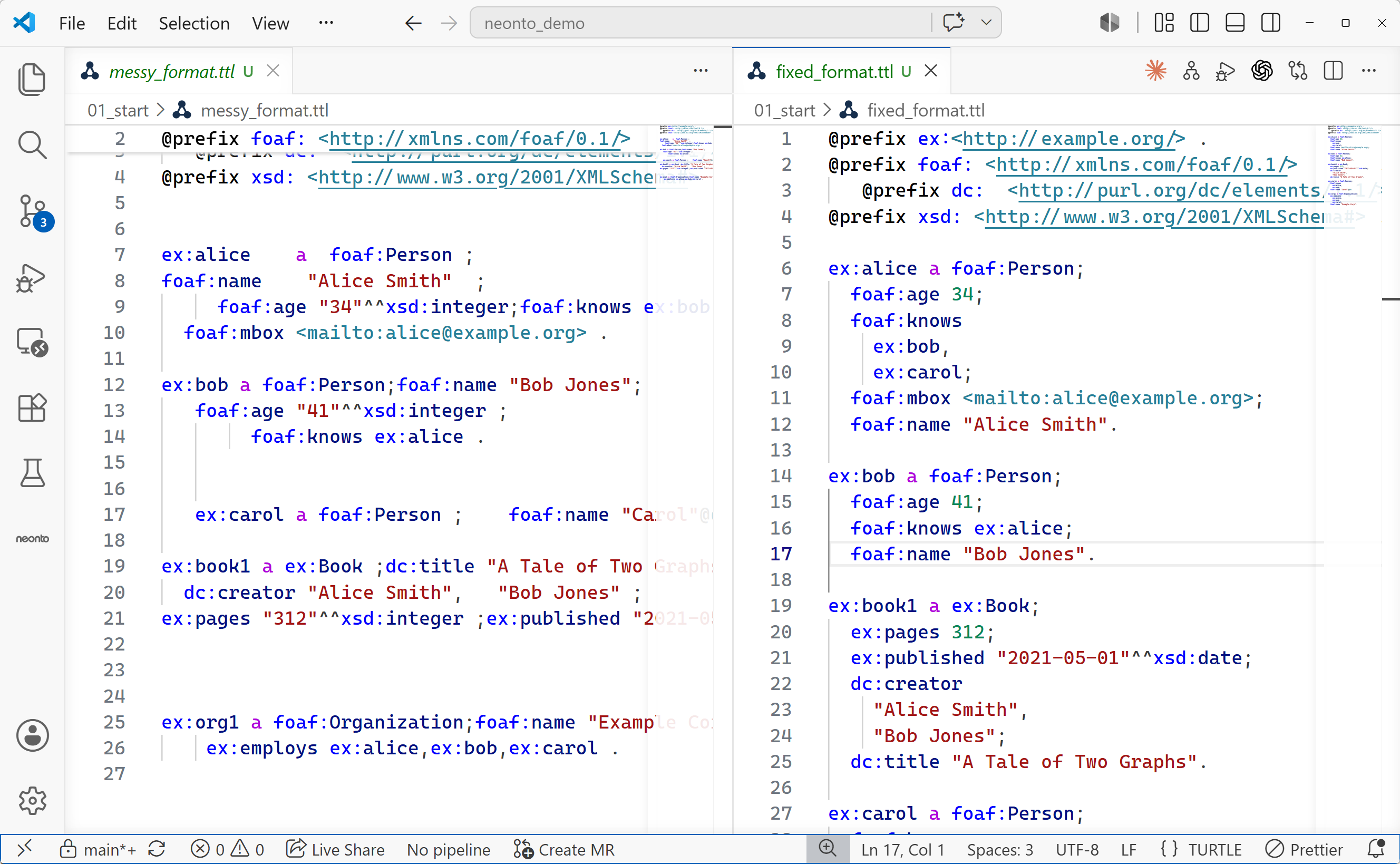Viewport: 1400px width, 864px height.
Task: Open the Extensions view
Action: pos(32,407)
